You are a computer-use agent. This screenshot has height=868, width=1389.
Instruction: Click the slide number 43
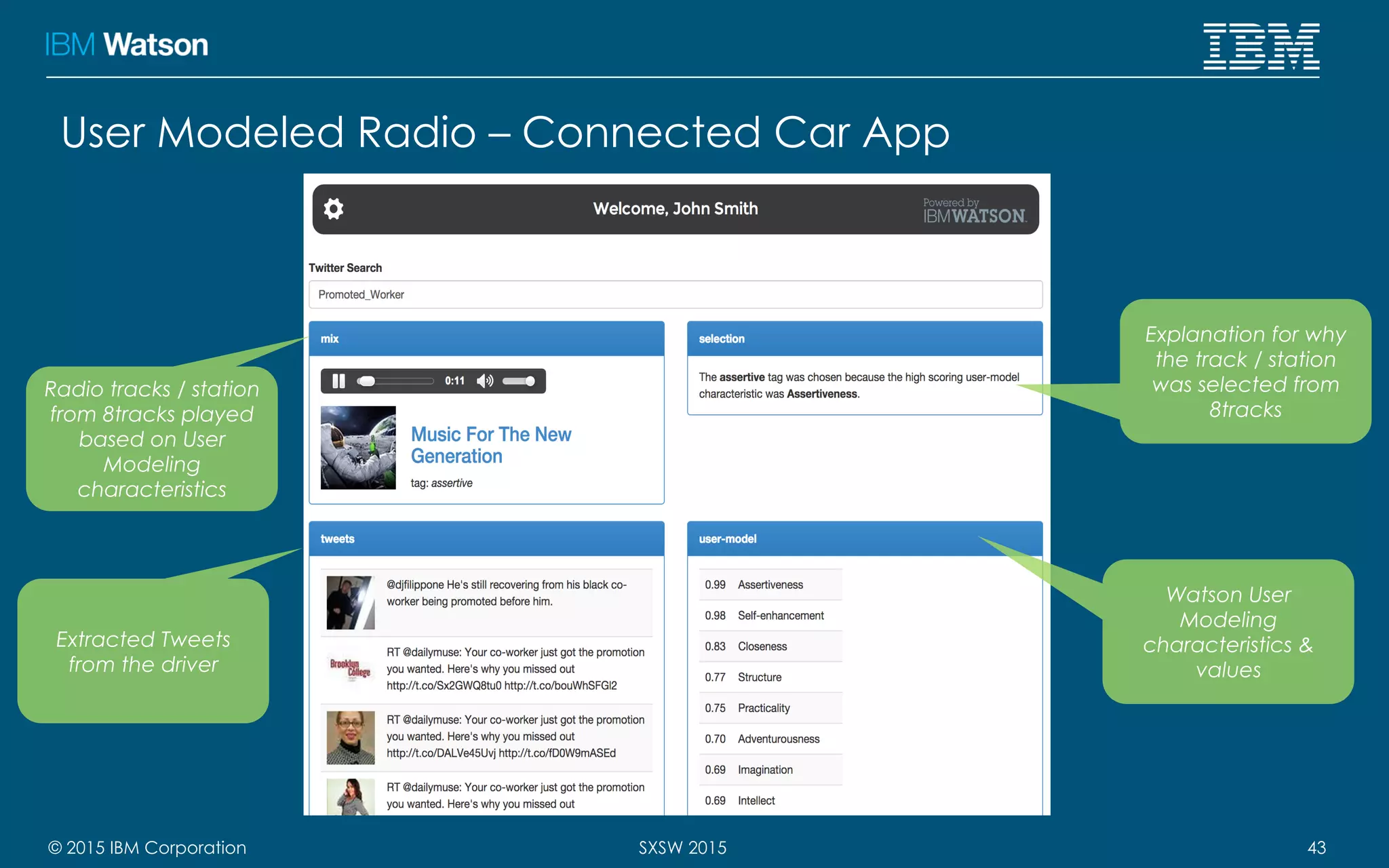(x=1316, y=848)
